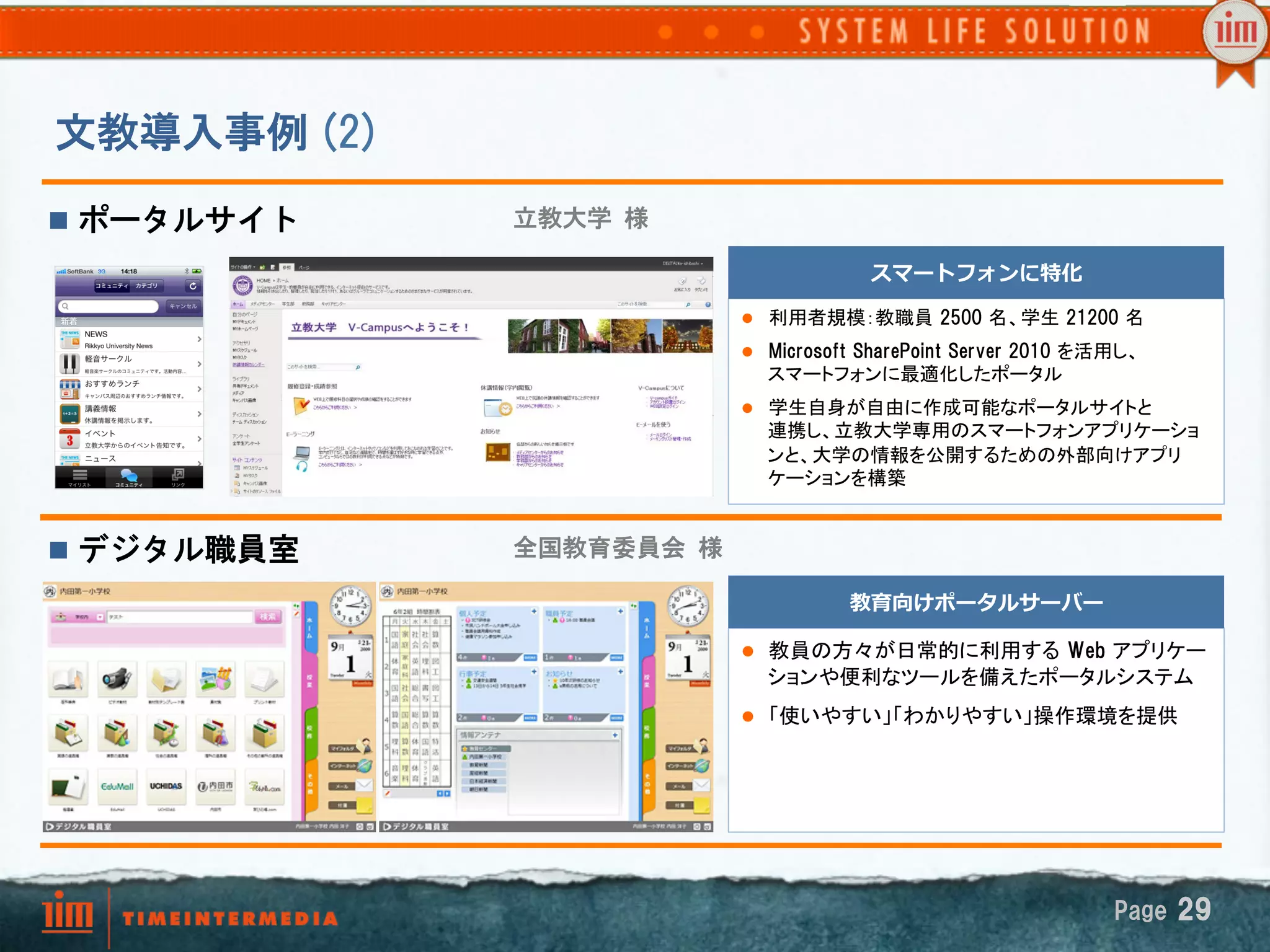This screenshot has height=952, width=1270.
Task: Open リンク in the phone bottom bar
Action: click(178, 477)
